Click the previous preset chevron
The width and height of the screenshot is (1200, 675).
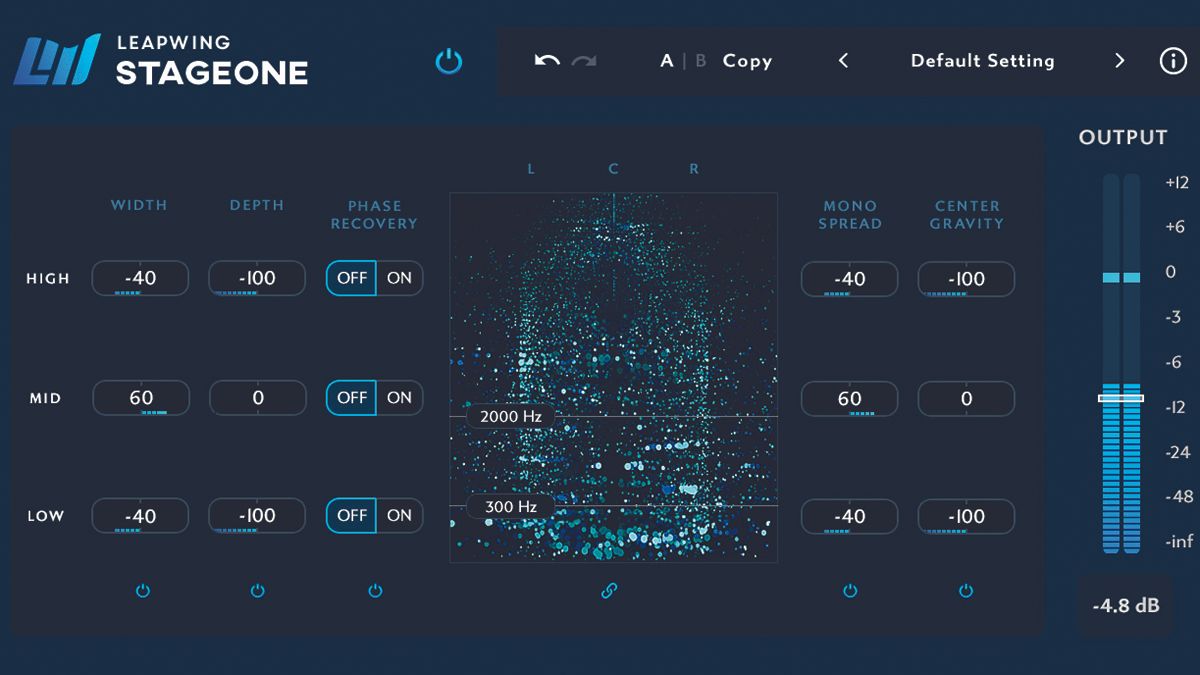click(842, 61)
